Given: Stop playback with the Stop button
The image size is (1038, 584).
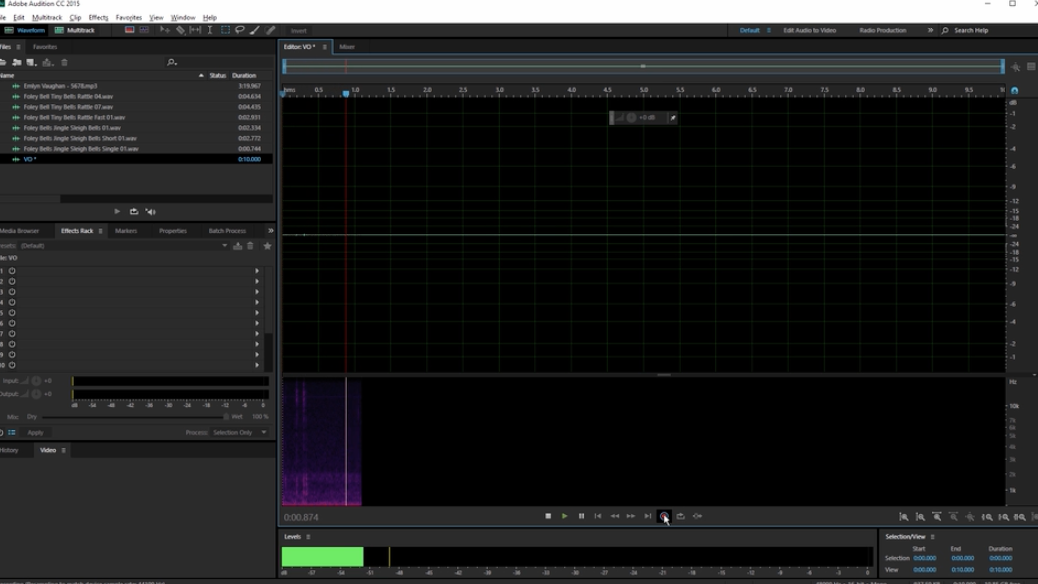Looking at the screenshot, I should (x=548, y=516).
